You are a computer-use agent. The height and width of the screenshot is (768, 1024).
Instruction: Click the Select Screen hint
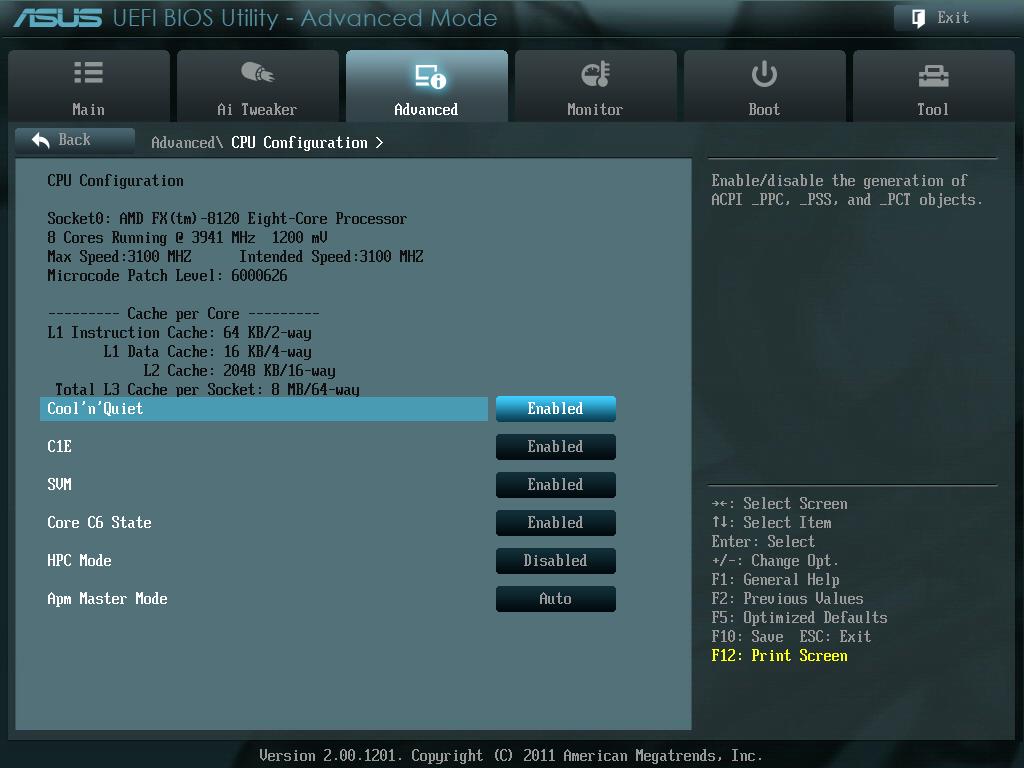coord(780,504)
